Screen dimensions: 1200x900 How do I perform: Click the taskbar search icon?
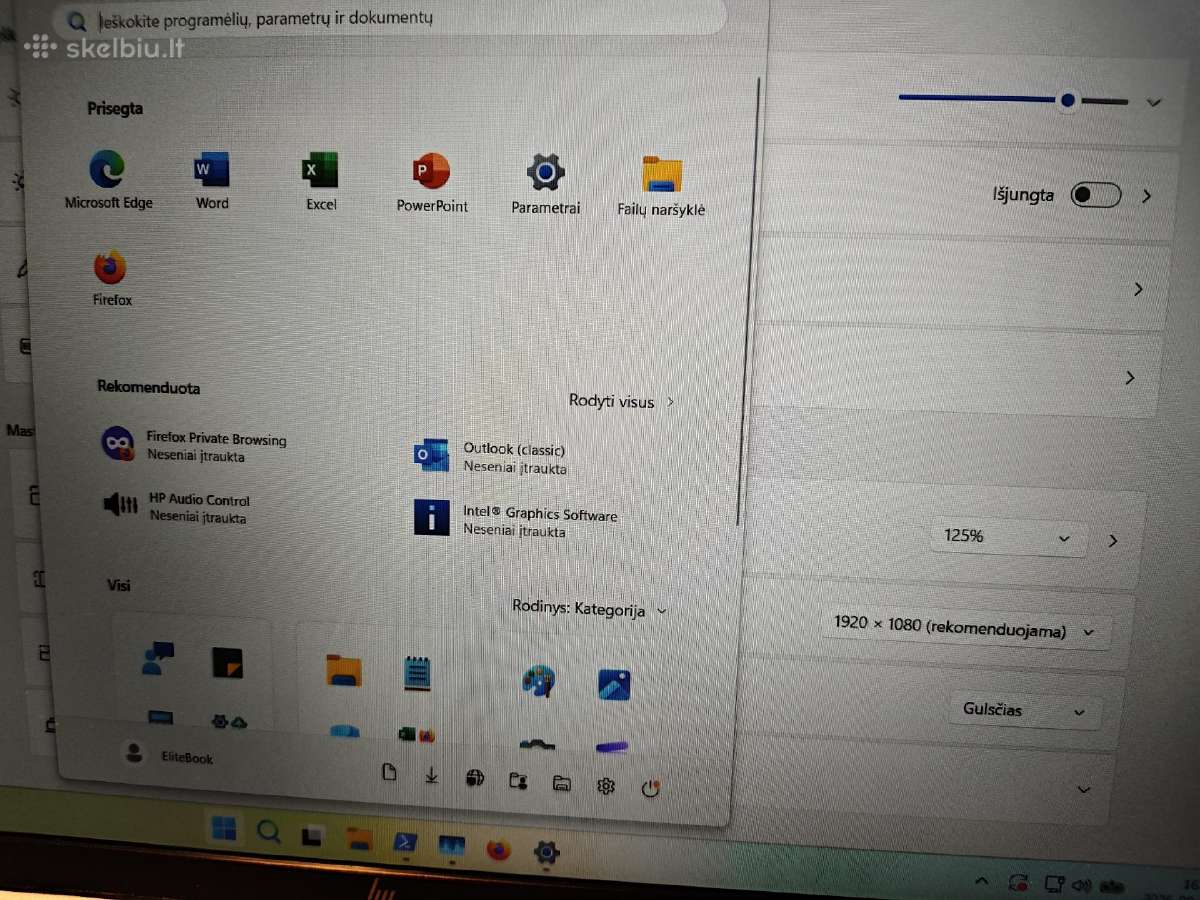[x=268, y=831]
